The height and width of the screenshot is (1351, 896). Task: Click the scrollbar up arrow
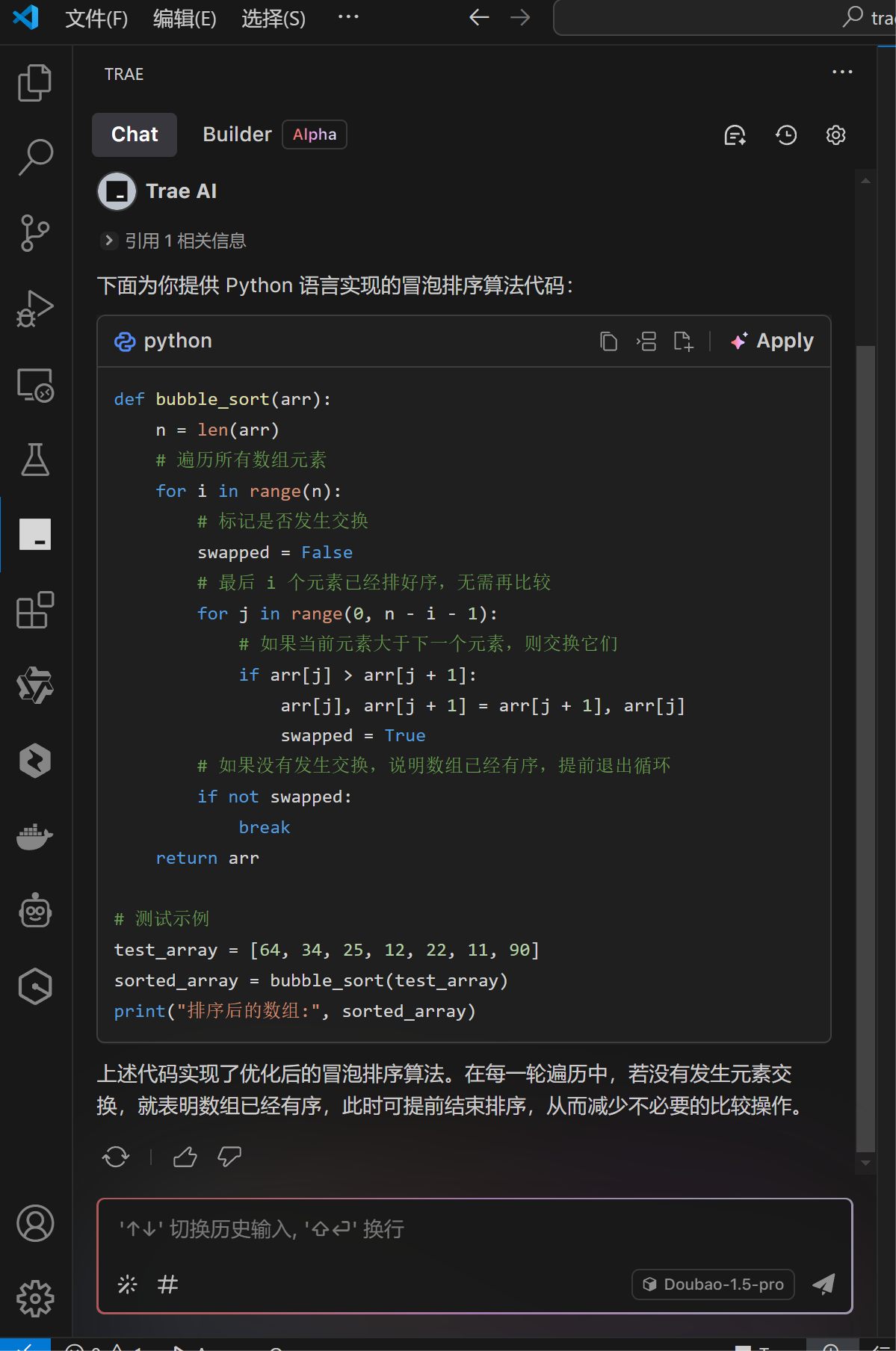[865, 181]
